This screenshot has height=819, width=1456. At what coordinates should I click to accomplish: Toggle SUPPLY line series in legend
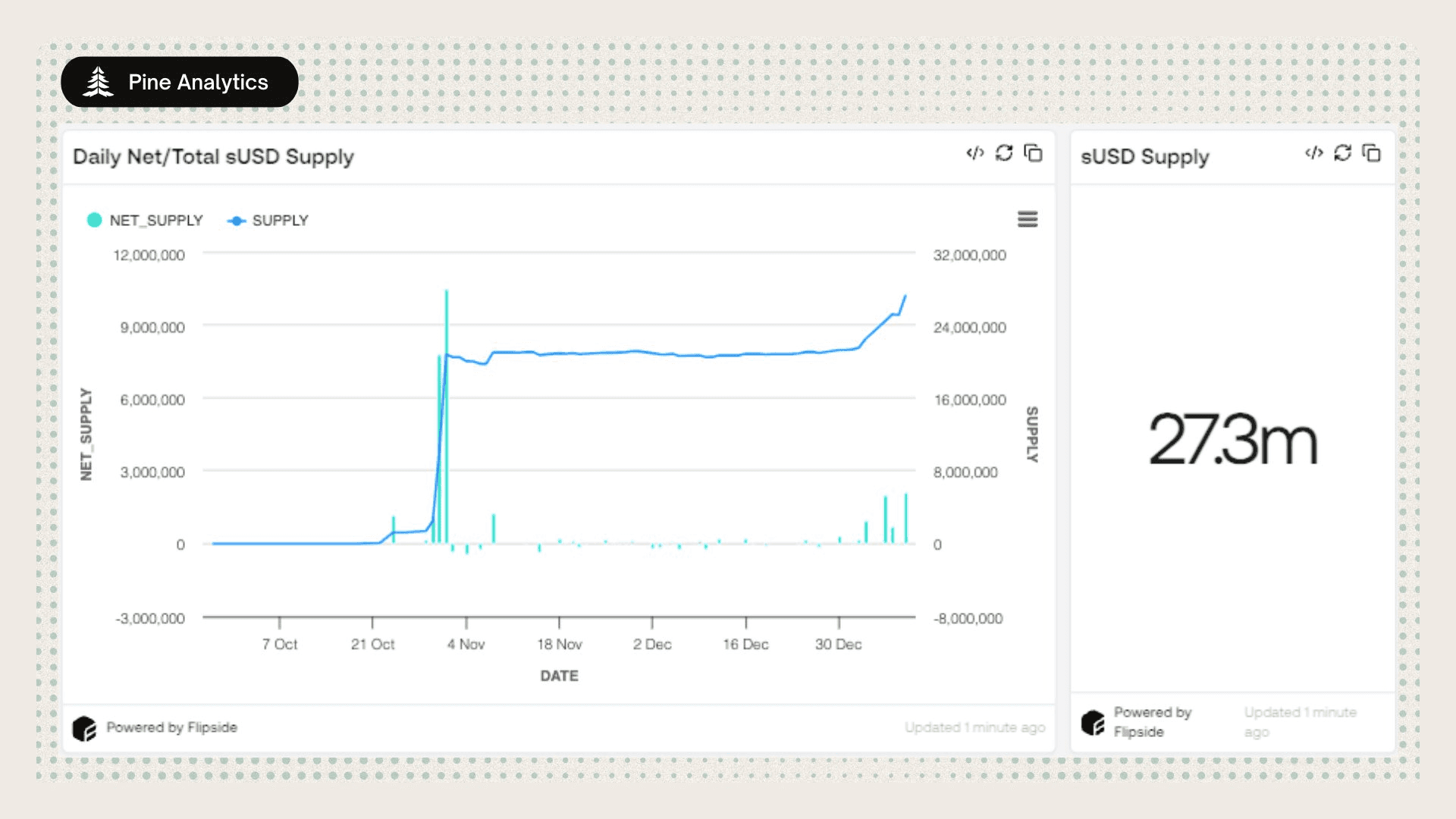268,220
